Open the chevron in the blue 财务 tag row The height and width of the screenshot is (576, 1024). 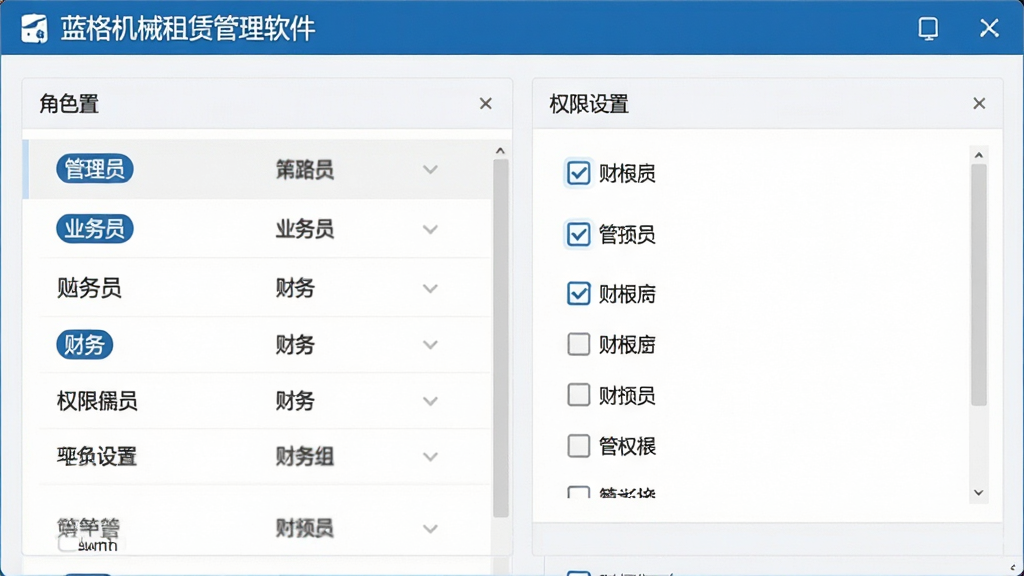click(430, 345)
